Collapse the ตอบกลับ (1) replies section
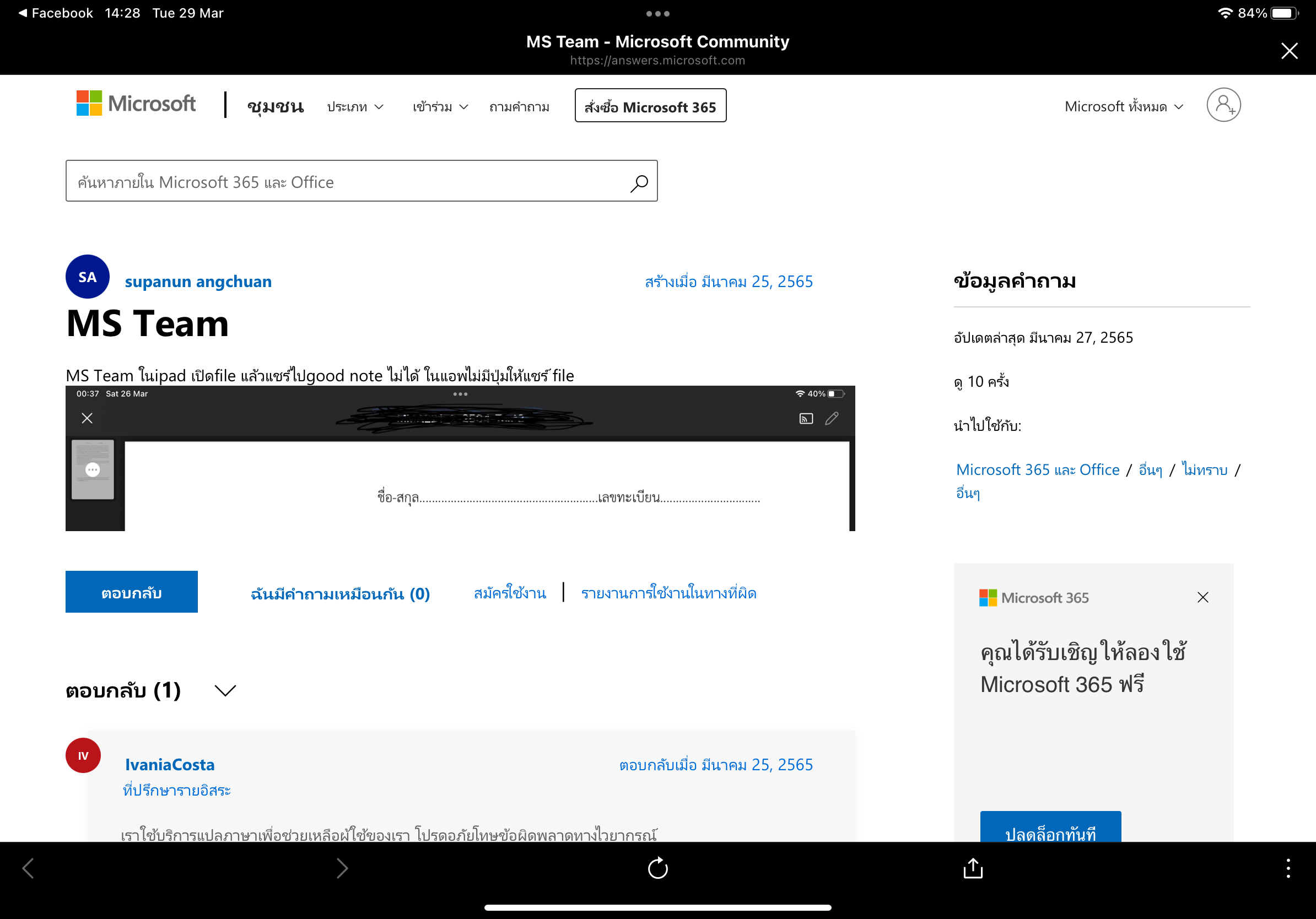This screenshot has width=1316, height=919. pyautogui.click(x=225, y=690)
